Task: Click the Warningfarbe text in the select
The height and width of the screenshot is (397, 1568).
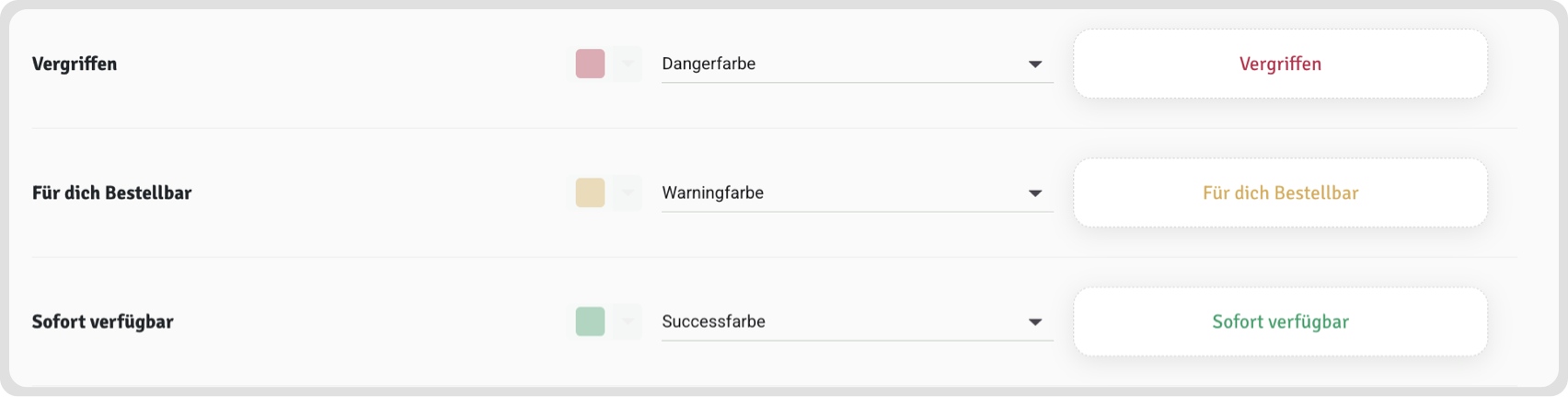Action: coord(713,193)
